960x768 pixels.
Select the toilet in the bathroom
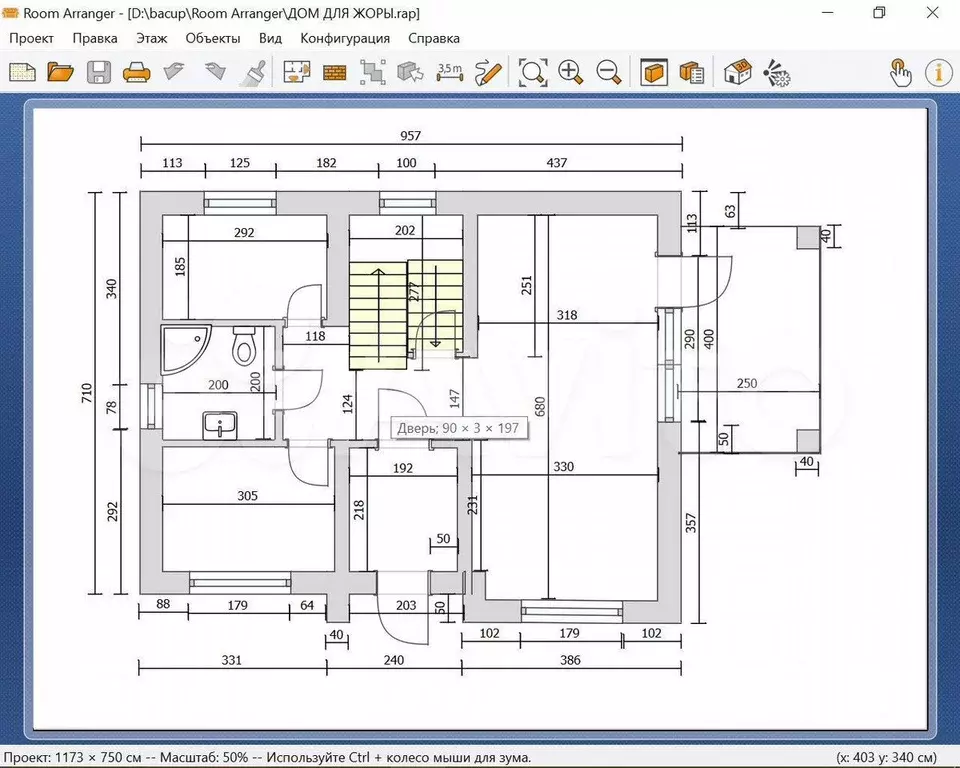(x=244, y=345)
